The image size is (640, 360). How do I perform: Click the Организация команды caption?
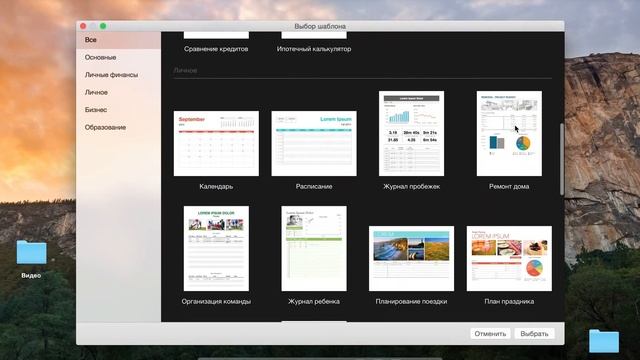pyautogui.click(x=216, y=302)
